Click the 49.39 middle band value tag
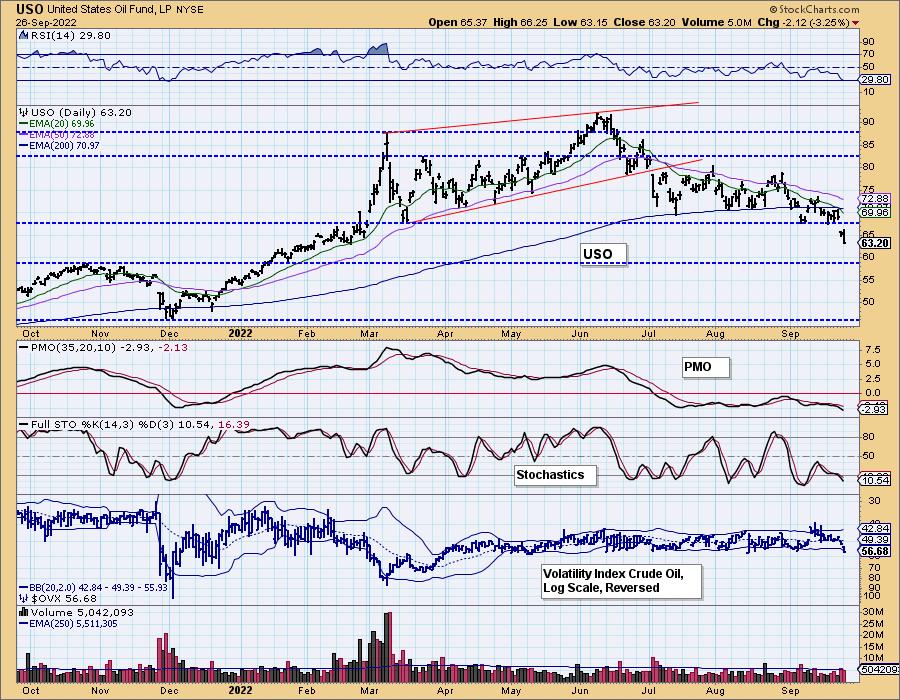 [x=876, y=540]
